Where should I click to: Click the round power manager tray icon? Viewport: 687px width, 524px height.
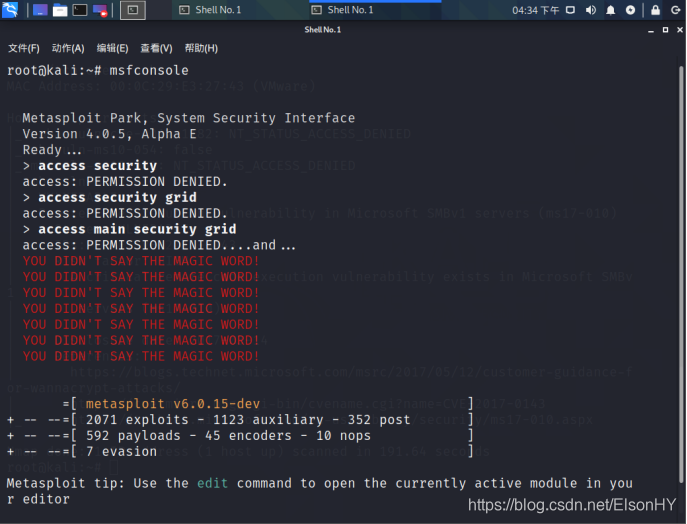630,10
